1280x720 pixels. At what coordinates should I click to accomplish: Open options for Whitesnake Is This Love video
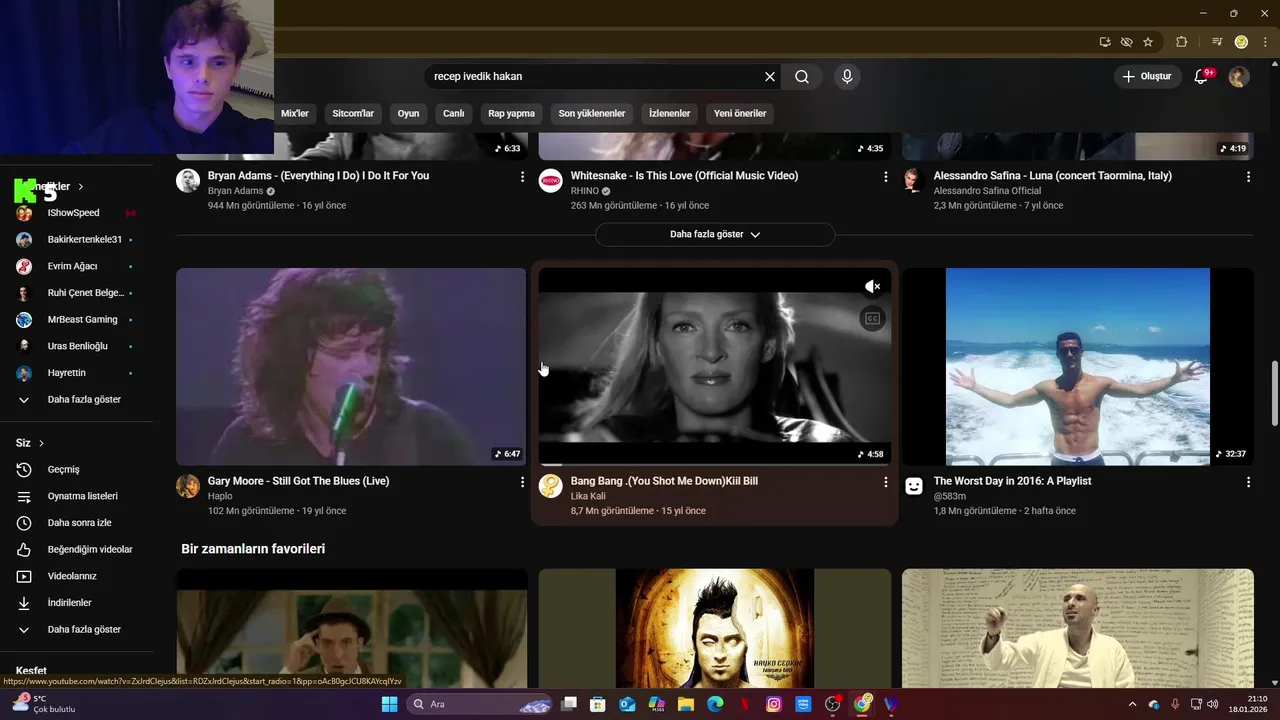click(x=885, y=177)
